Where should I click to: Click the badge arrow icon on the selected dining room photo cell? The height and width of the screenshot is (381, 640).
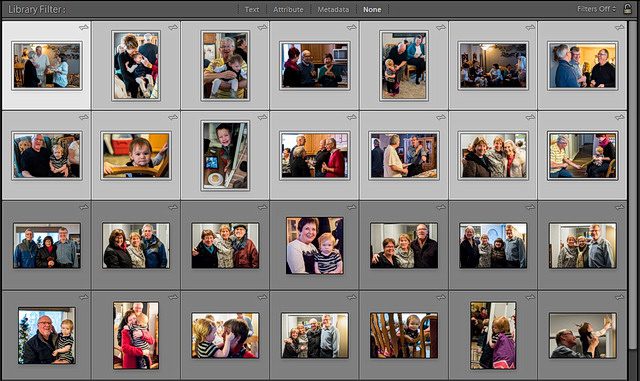[84, 27]
